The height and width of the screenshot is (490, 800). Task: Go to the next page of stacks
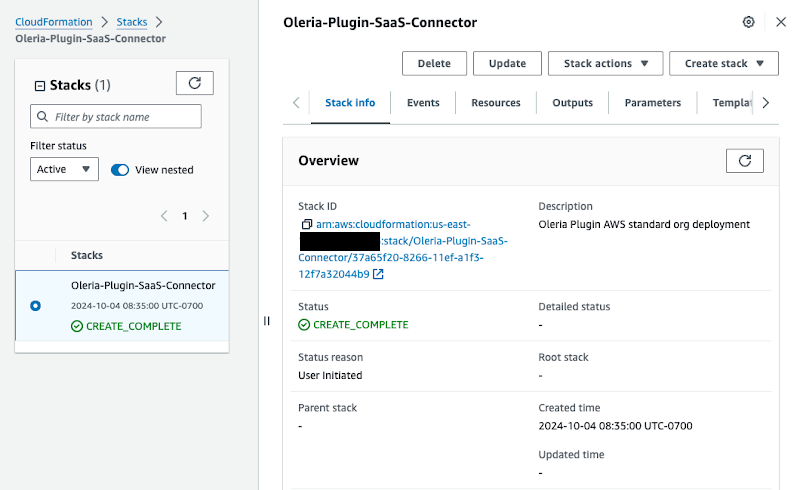point(206,216)
